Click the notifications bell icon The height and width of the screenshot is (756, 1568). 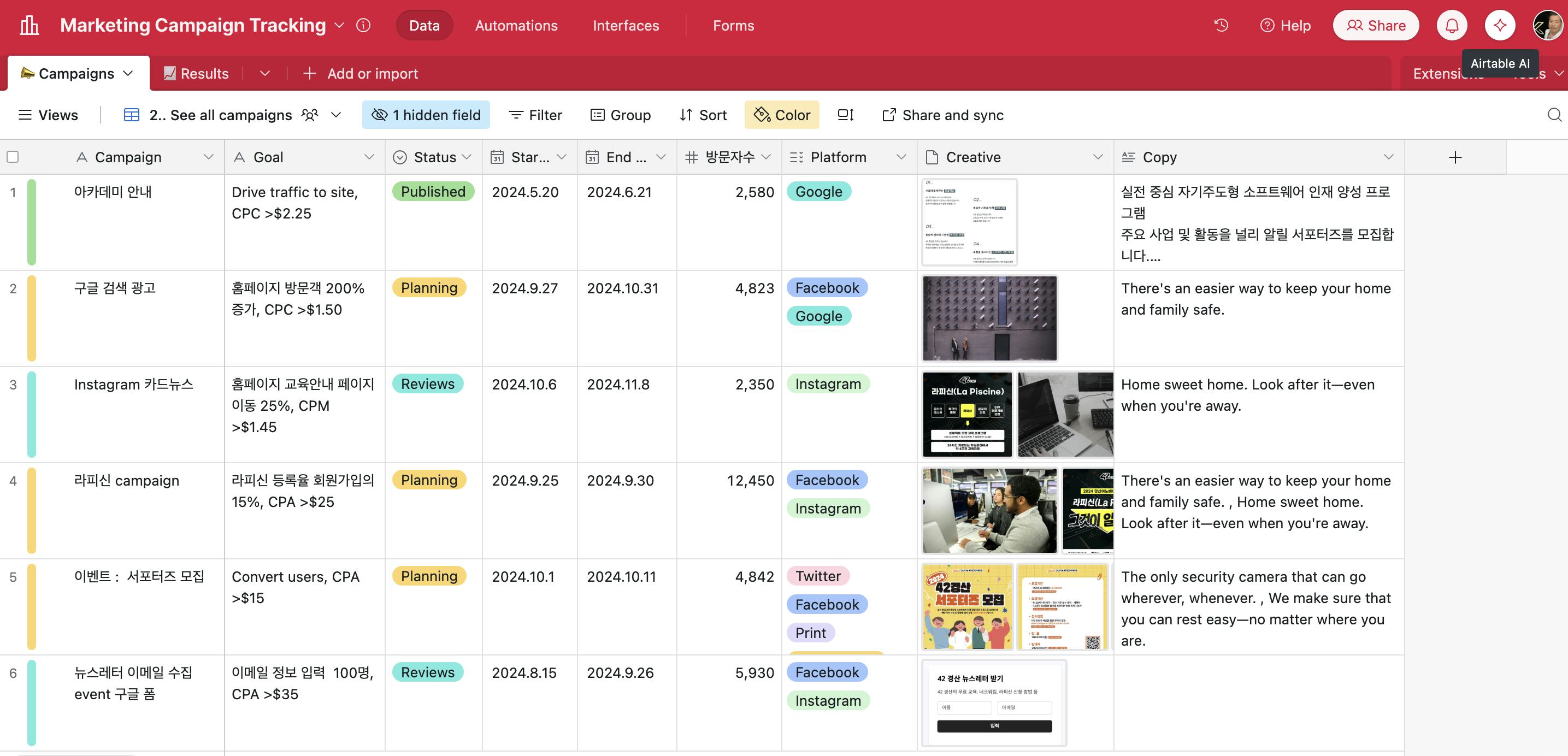[1452, 26]
